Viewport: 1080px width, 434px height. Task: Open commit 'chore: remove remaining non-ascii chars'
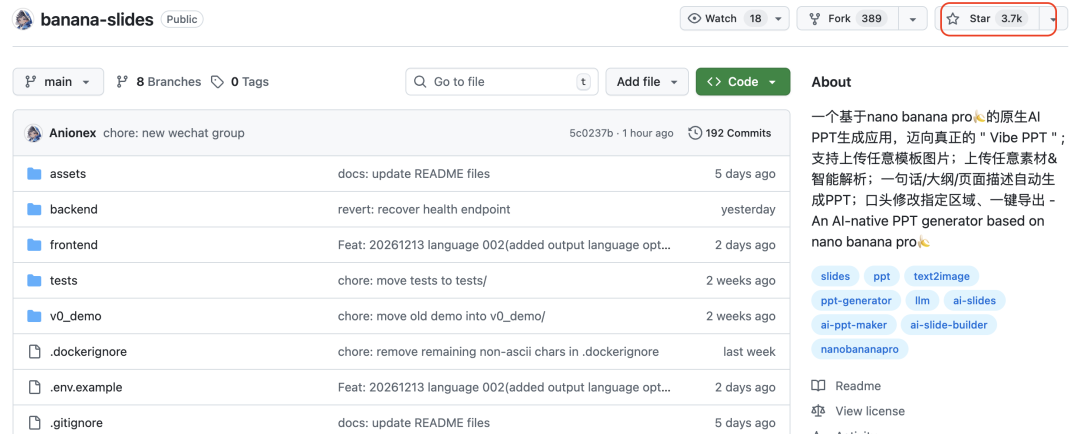[x=498, y=352]
